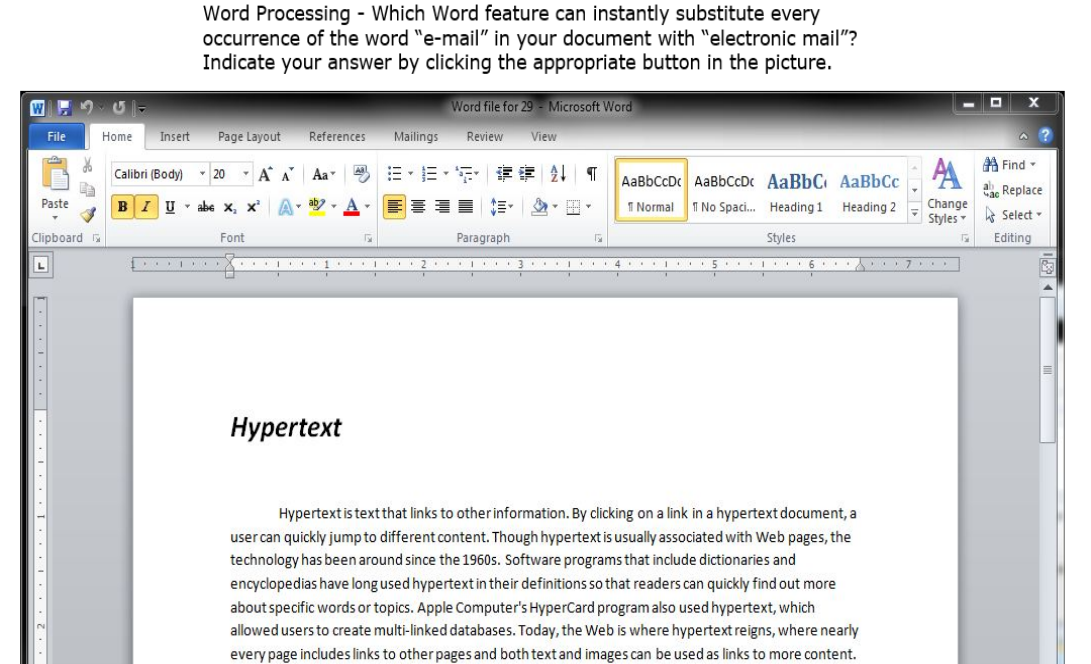Toggle Underline formatting

(170, 207)
